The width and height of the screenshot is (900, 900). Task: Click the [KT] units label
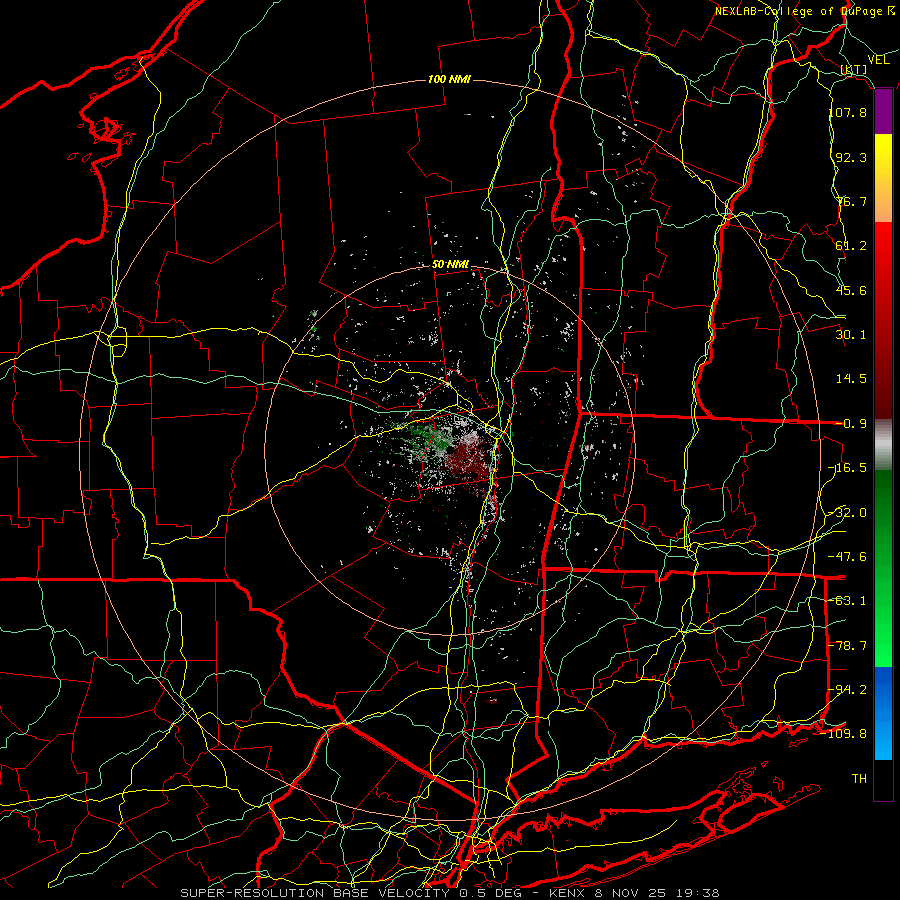coord(854,70)
